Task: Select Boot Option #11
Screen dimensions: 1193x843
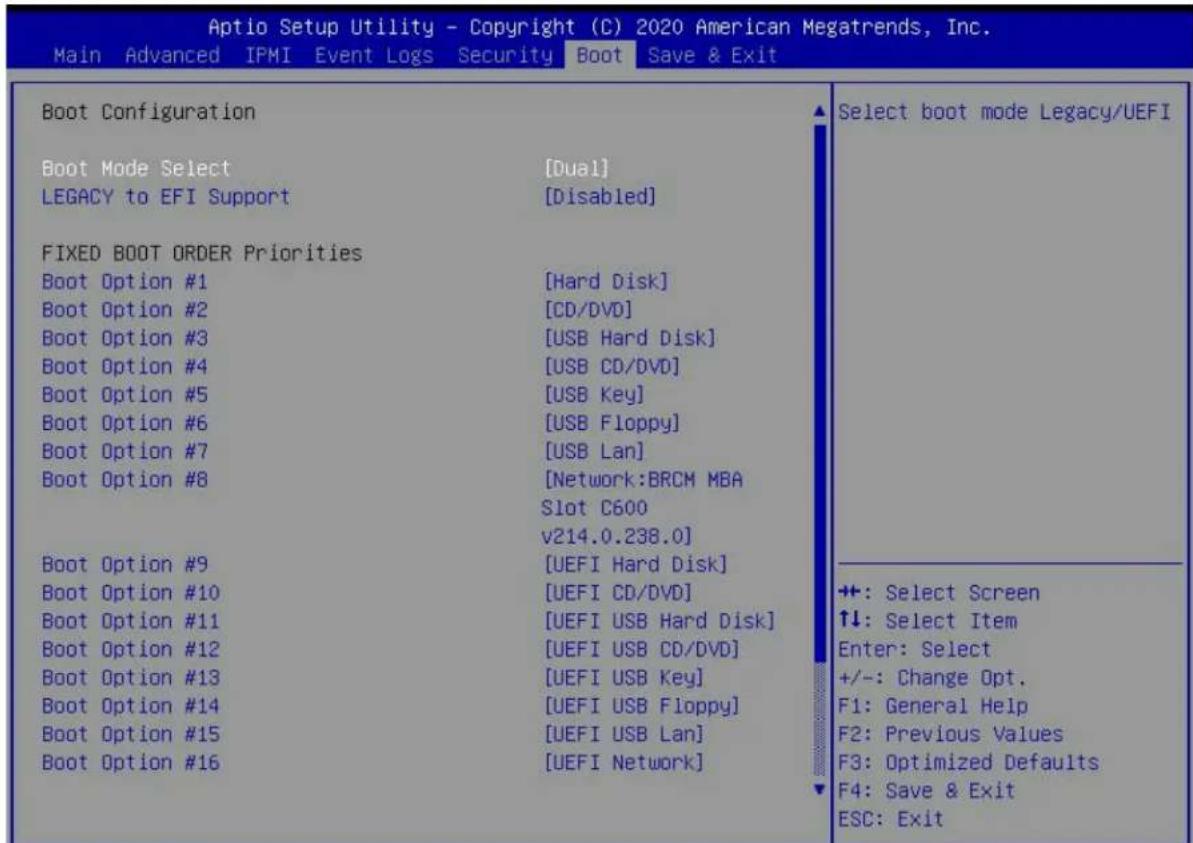Action: (x=130, y=622)
